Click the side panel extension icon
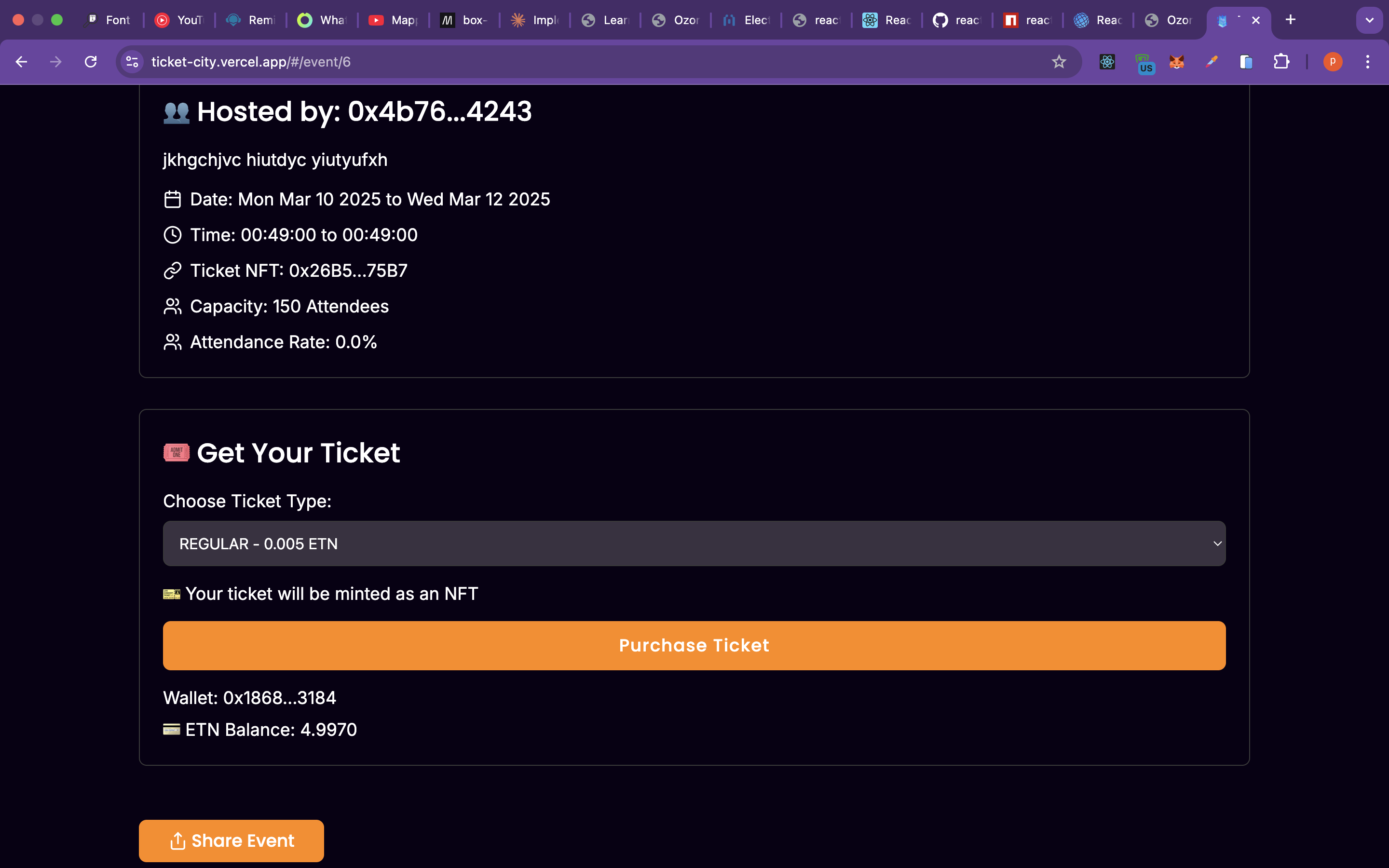 [1245, 62]
